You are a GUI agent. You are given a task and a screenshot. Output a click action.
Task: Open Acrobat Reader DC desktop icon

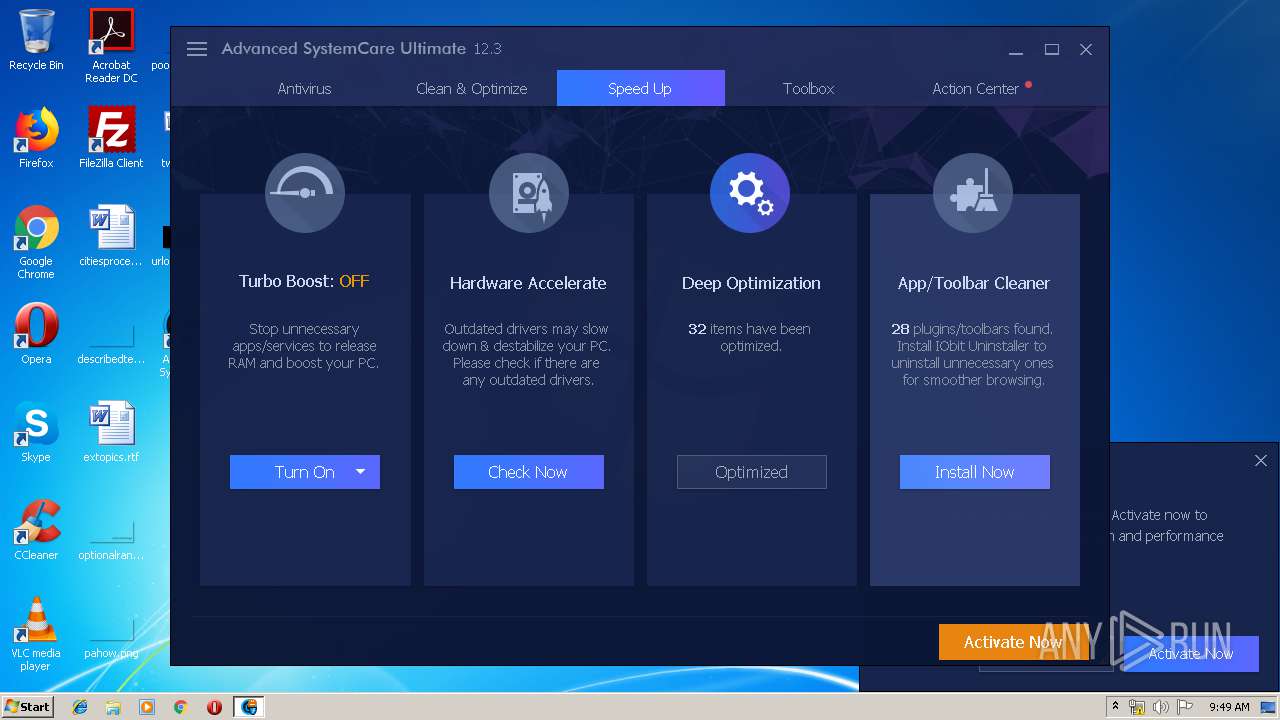click(x=111, y=46)
